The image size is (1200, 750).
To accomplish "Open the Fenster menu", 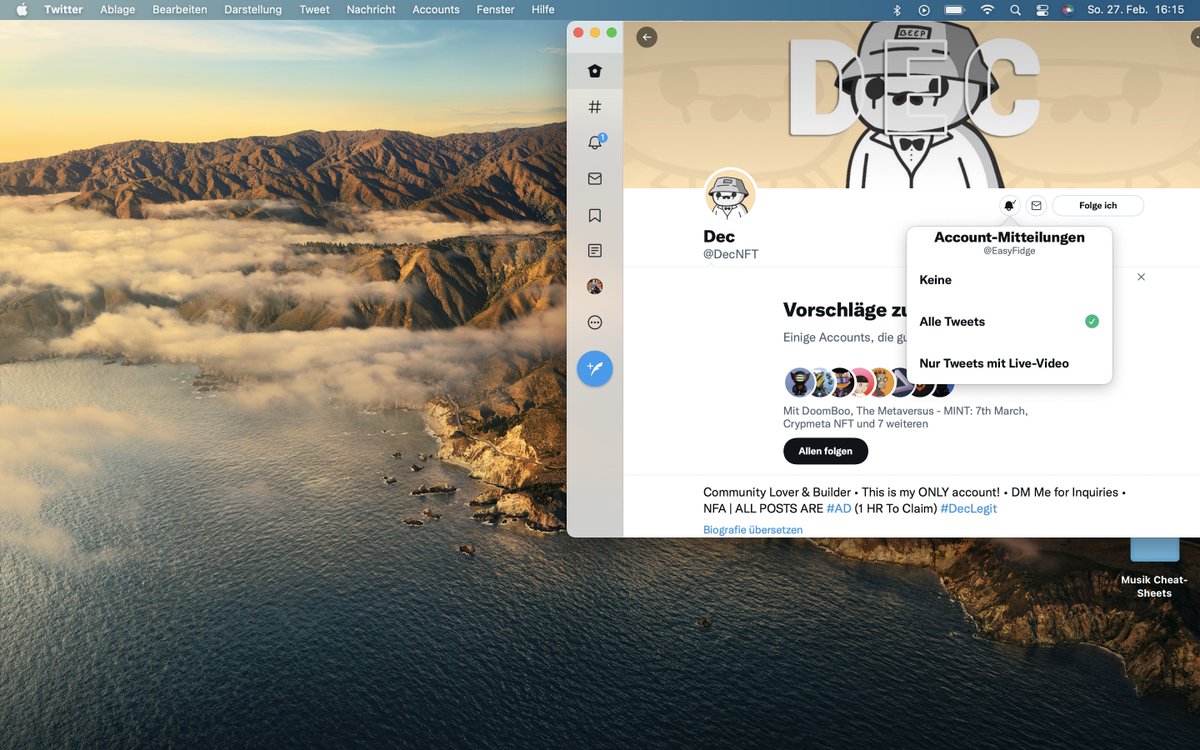I will point(496,10).
